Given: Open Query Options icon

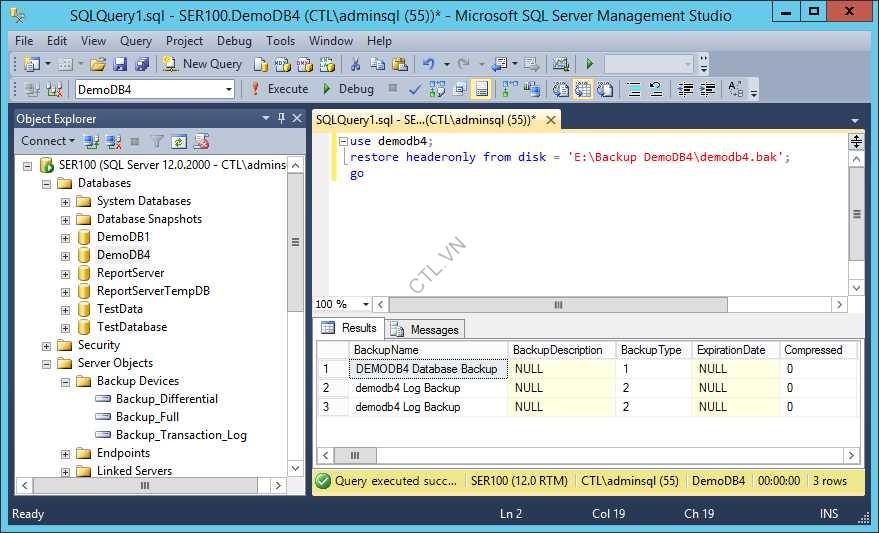Looking at the screenshot, I should tap(460, 90).
